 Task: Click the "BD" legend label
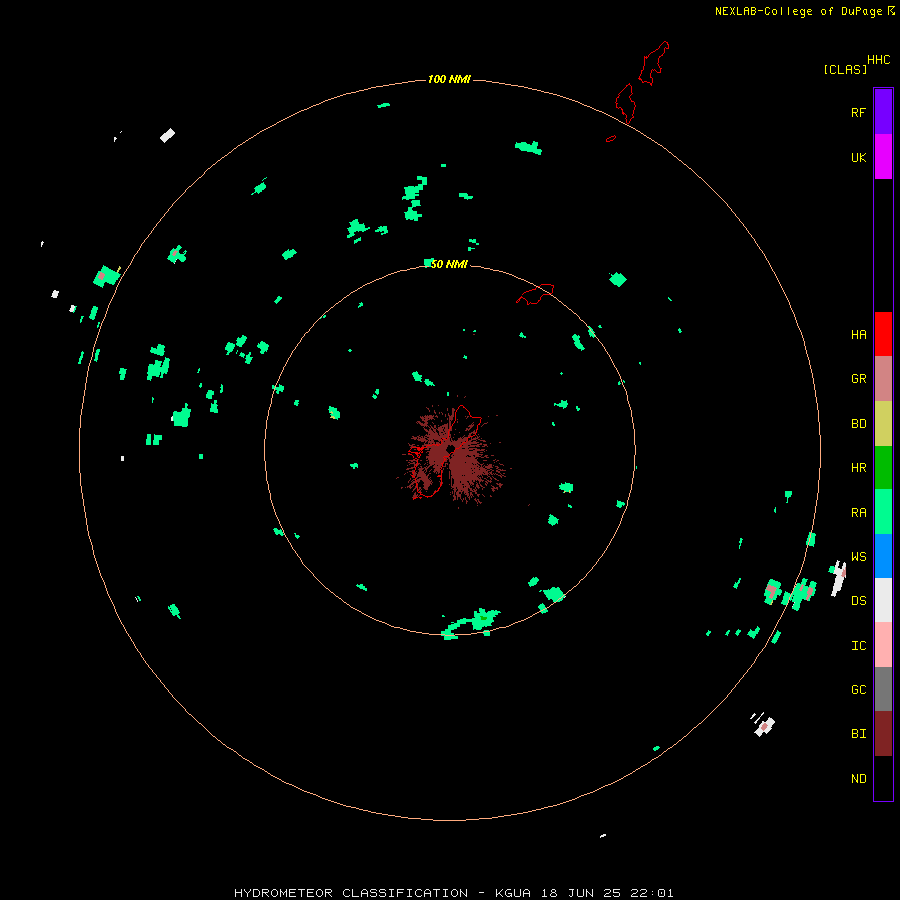pos(858,424)
